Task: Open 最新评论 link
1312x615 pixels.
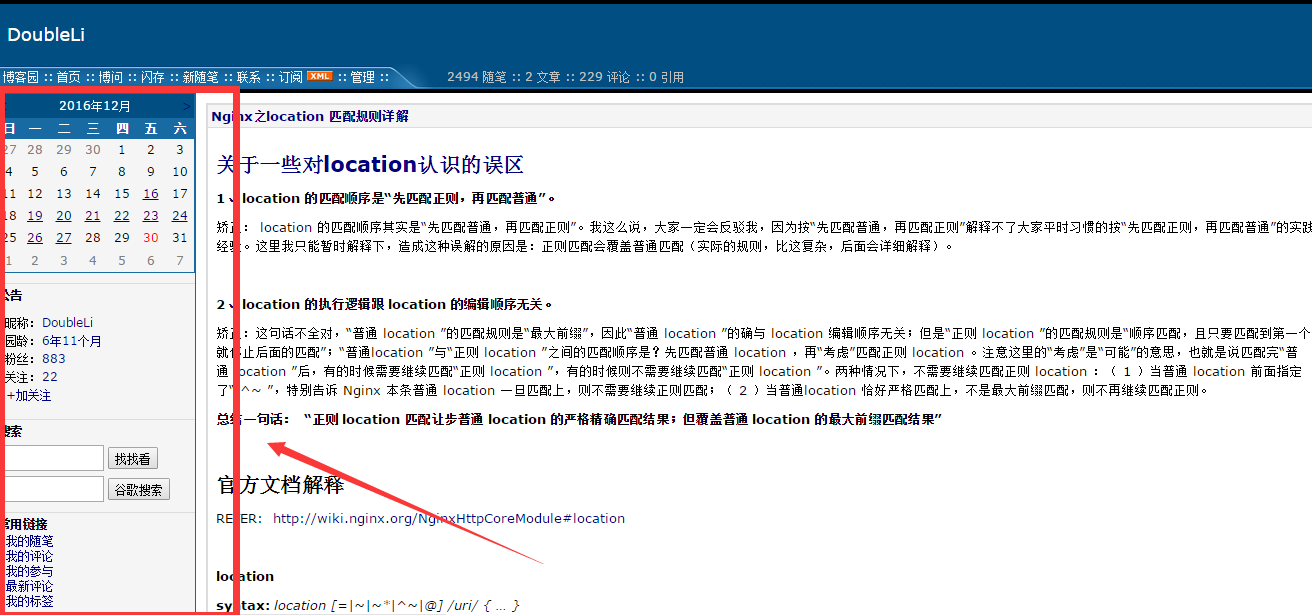Action: click(29, 586)
